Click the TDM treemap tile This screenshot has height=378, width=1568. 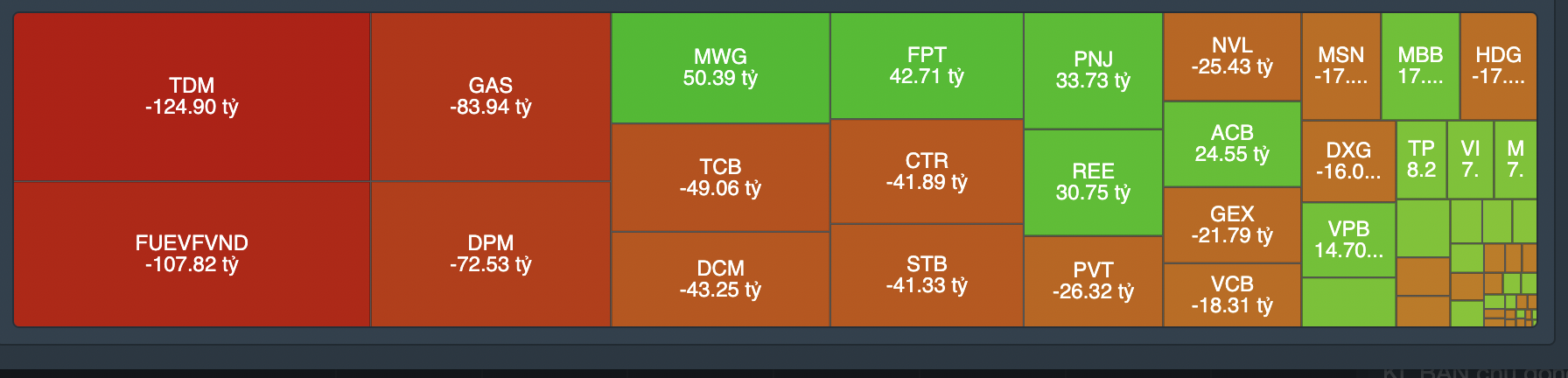(192, 96)
